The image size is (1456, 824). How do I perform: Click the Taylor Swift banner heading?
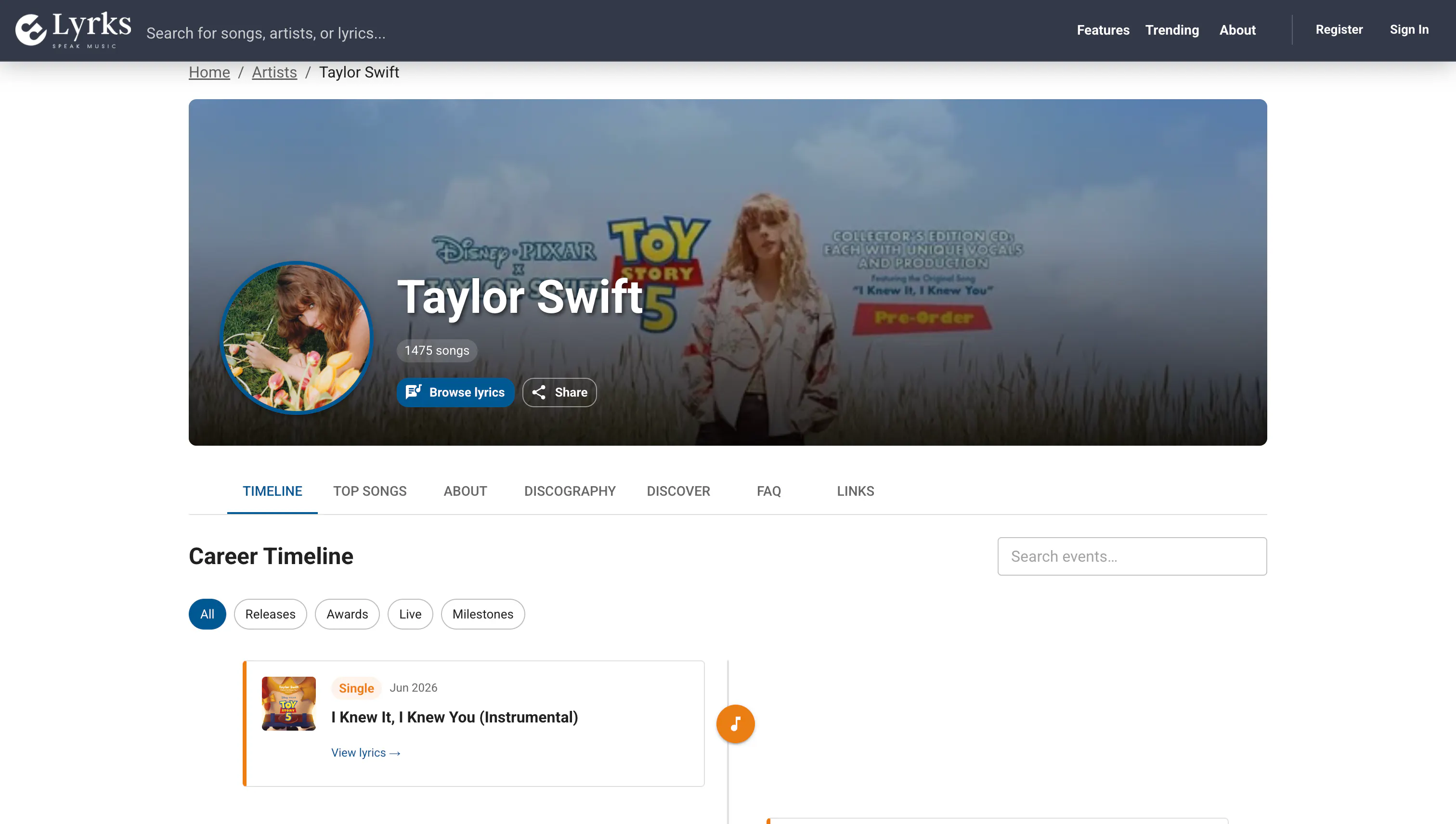pyautogui.click(x=520, y=296)
